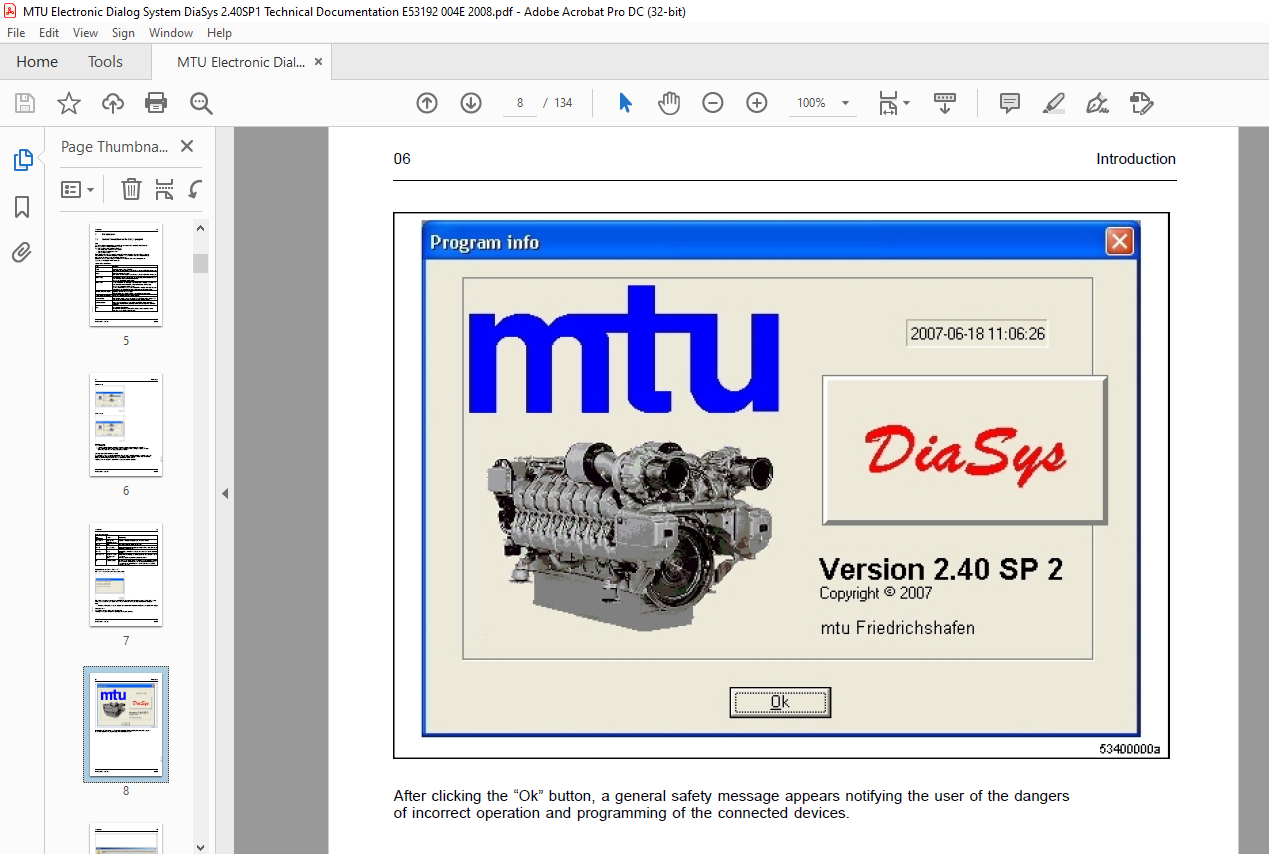Zoom out with minus circle icon
Image resolution: width=1269 pixels, height=854 pixels.
pos(713,103)
